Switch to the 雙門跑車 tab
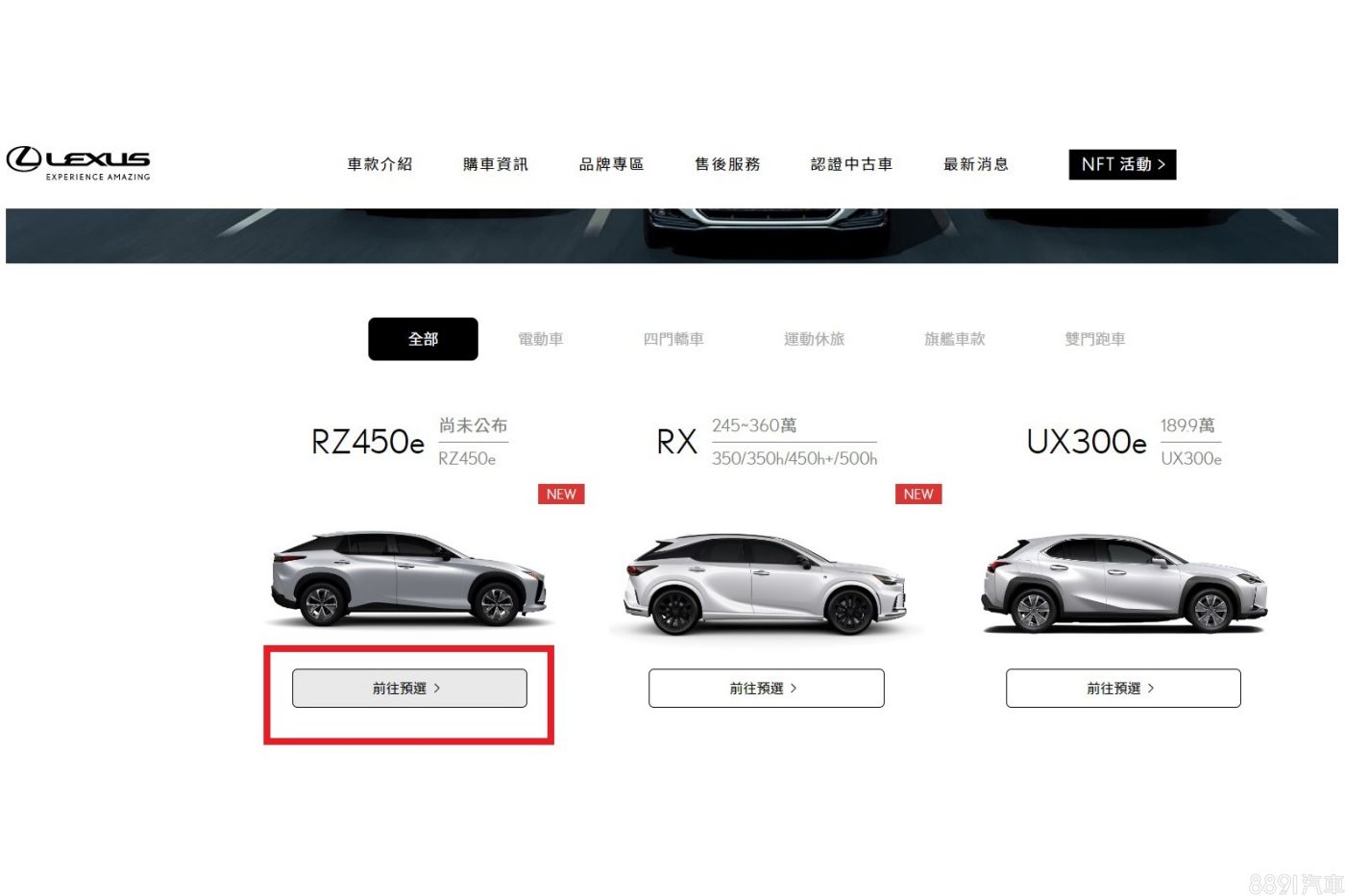Viewport: 1345px width, 896px height. point(1095,339)
